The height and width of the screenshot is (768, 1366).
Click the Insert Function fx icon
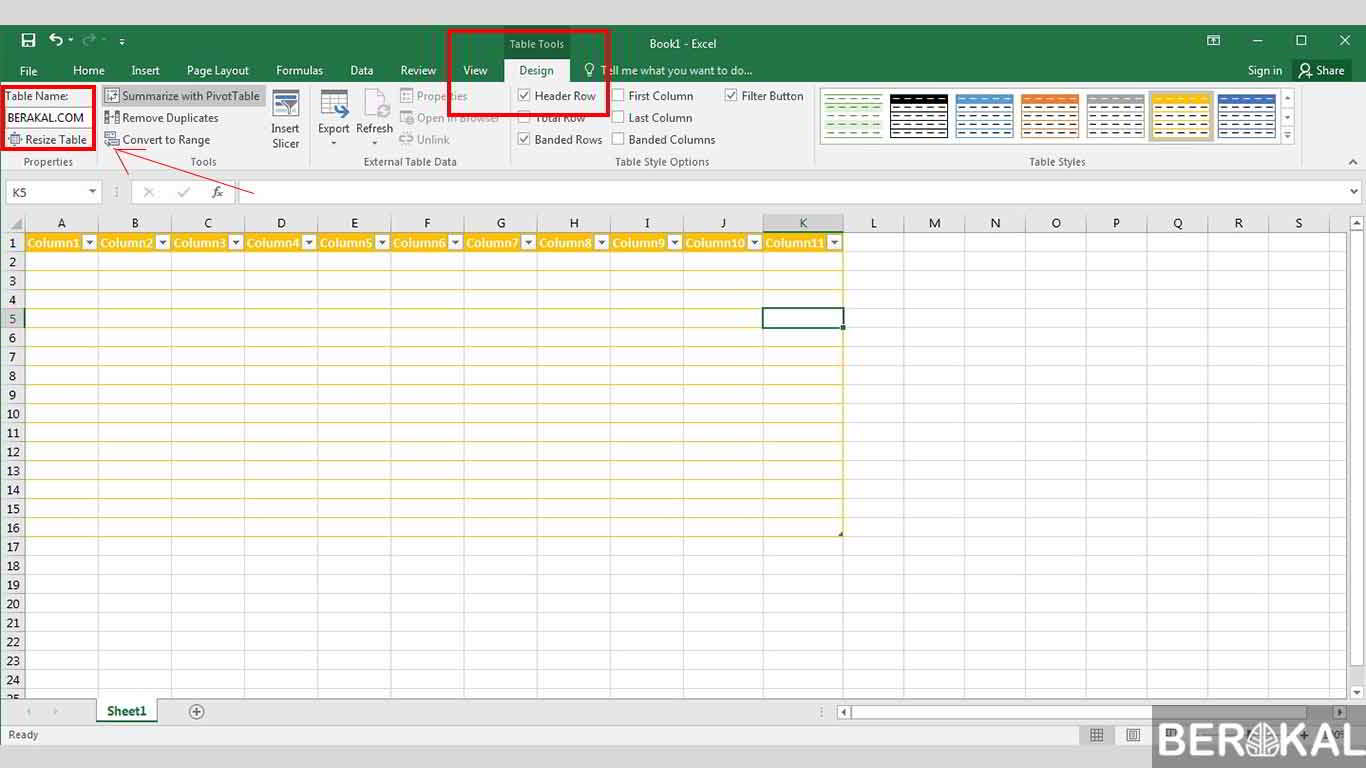(x=217, y=192)
